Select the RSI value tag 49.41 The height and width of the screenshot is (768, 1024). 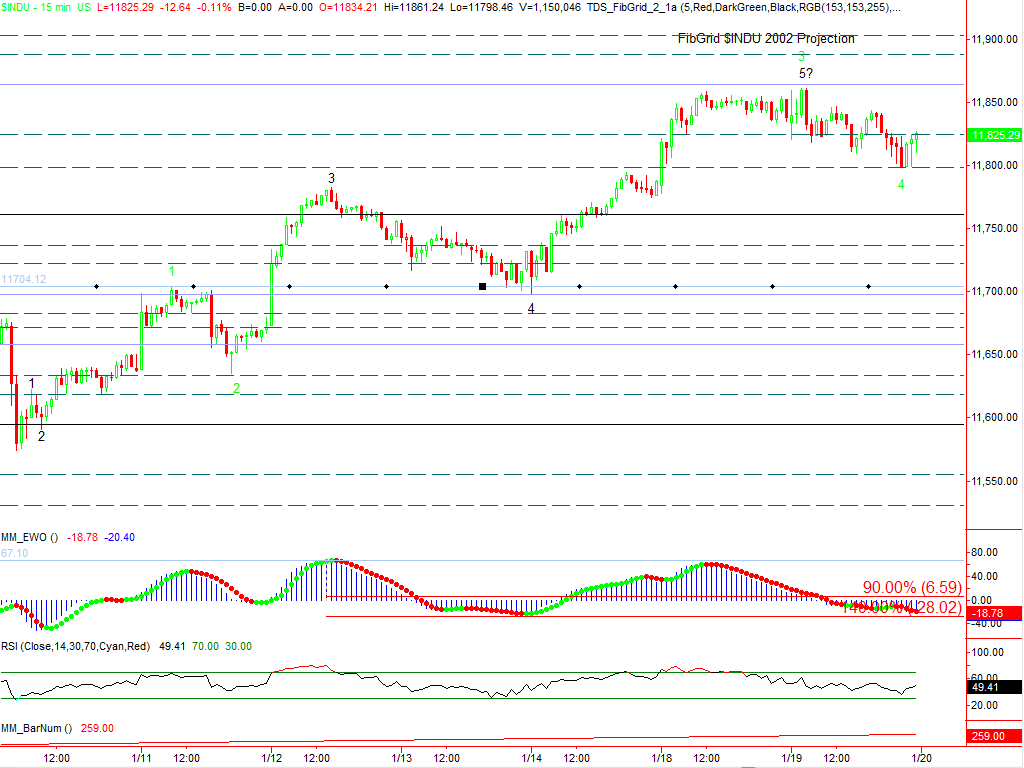993,688
